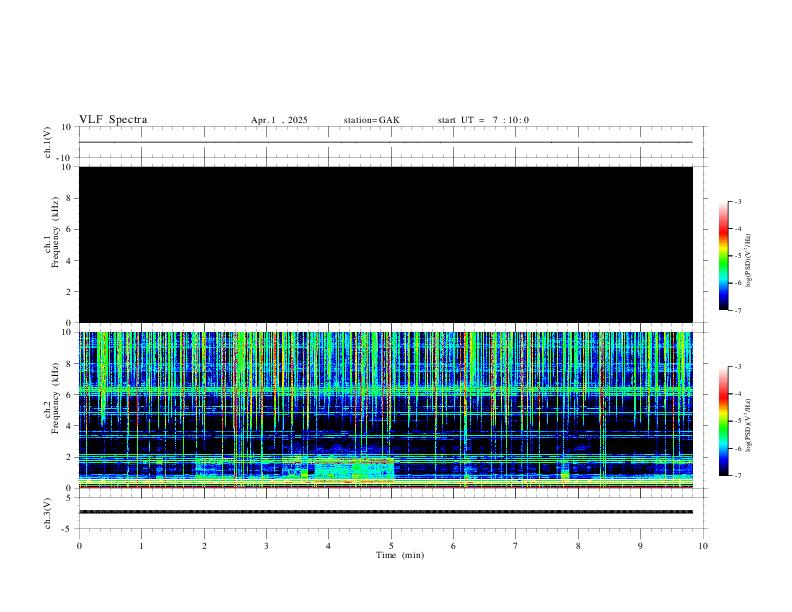The width and height of the screenshot is (792, 612).
Task: Click the "Time (min)" x-axis label
Action: tap(400, 555)
